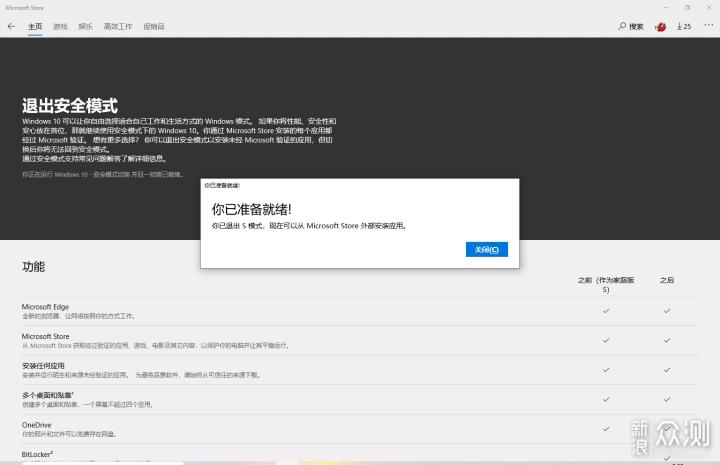The height and width of the screenshot is (465, 720).
Task: Select the OneDrive feature row title
Action: click(x=36, y=425)
